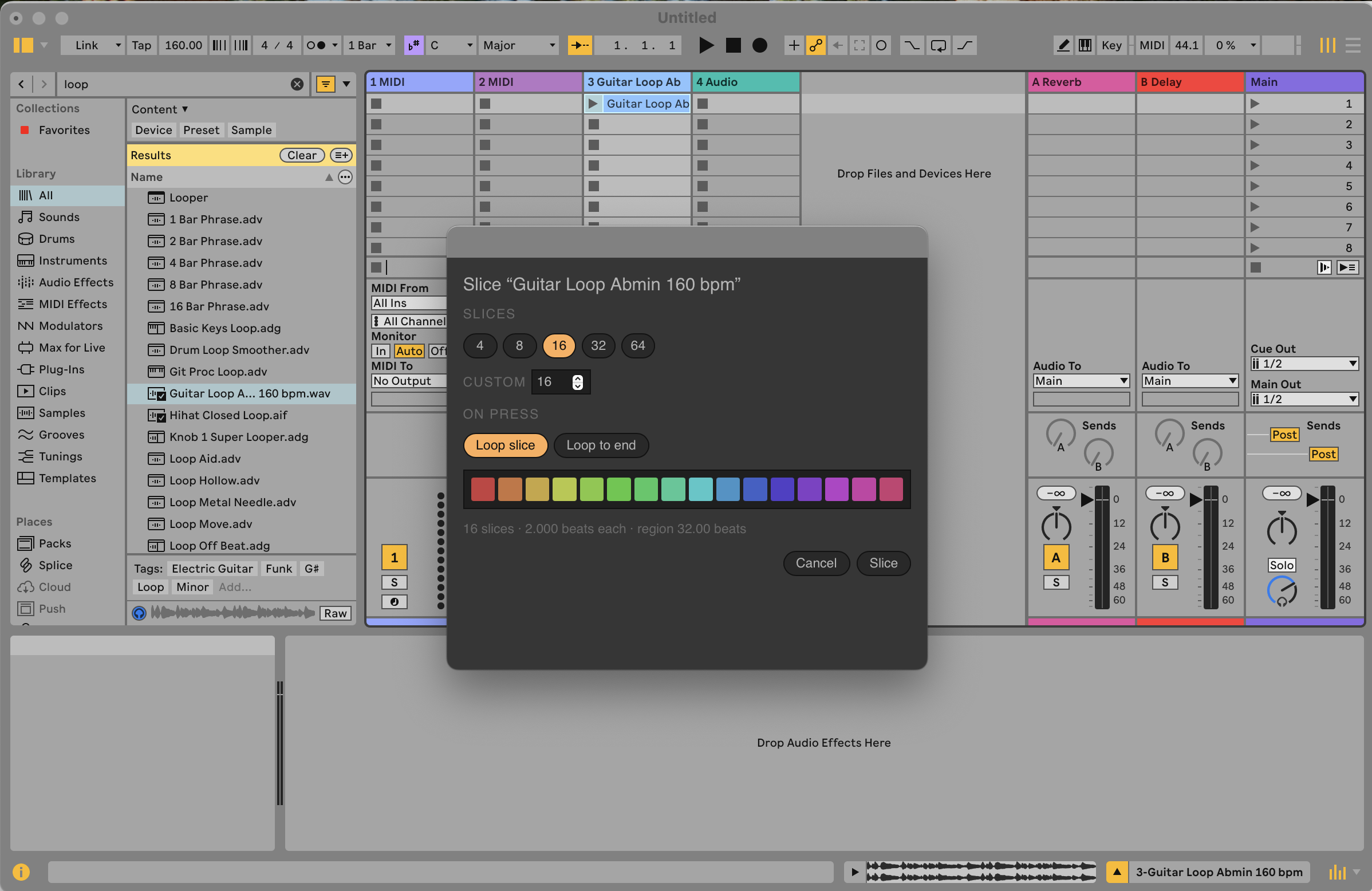Stop playback with the Stop button
Screen dimensions: 1372x891
tap(733, 45)
